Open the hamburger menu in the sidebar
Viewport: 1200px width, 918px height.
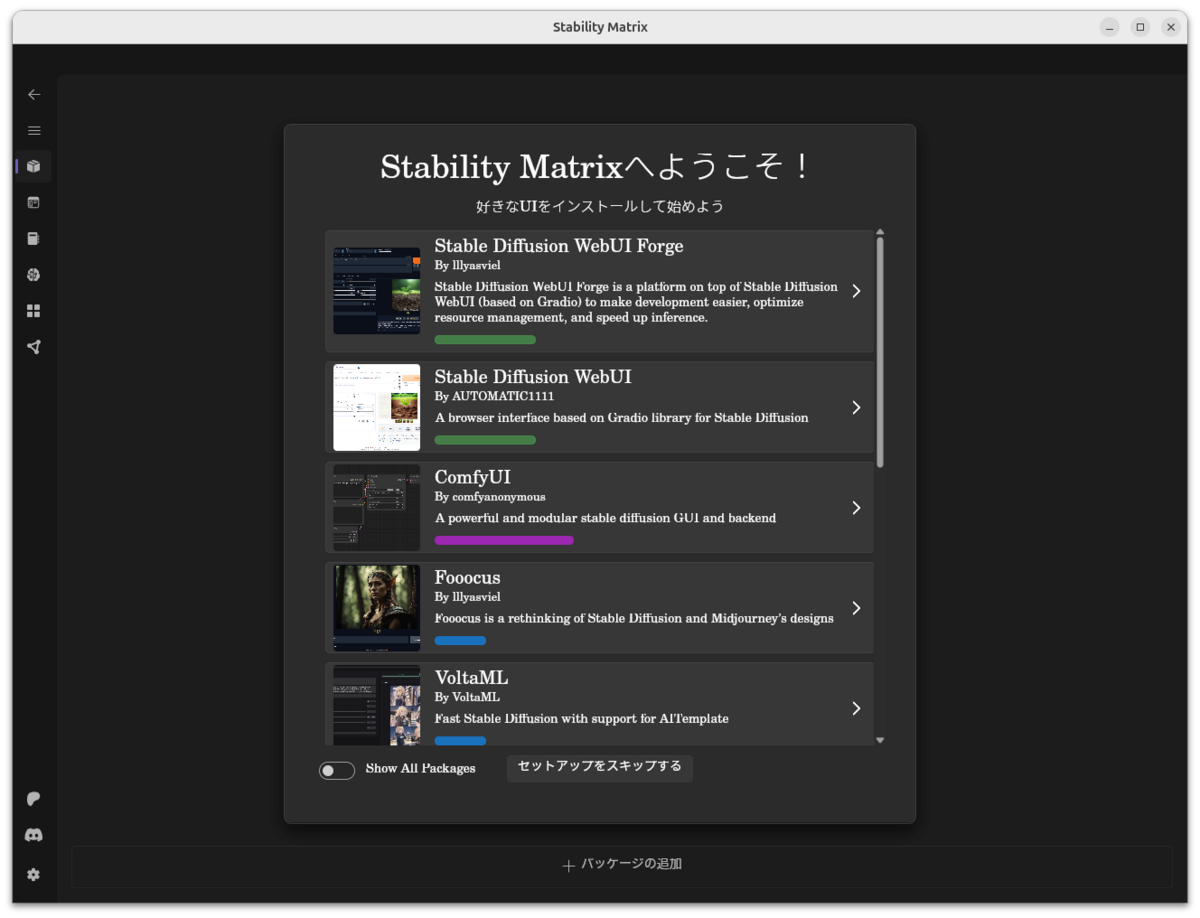(34, 130)
